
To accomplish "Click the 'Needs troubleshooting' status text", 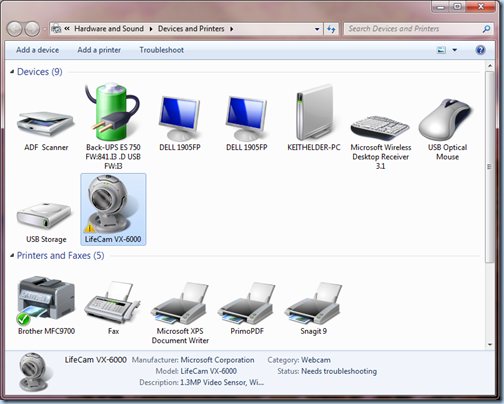I will (339, 371).
